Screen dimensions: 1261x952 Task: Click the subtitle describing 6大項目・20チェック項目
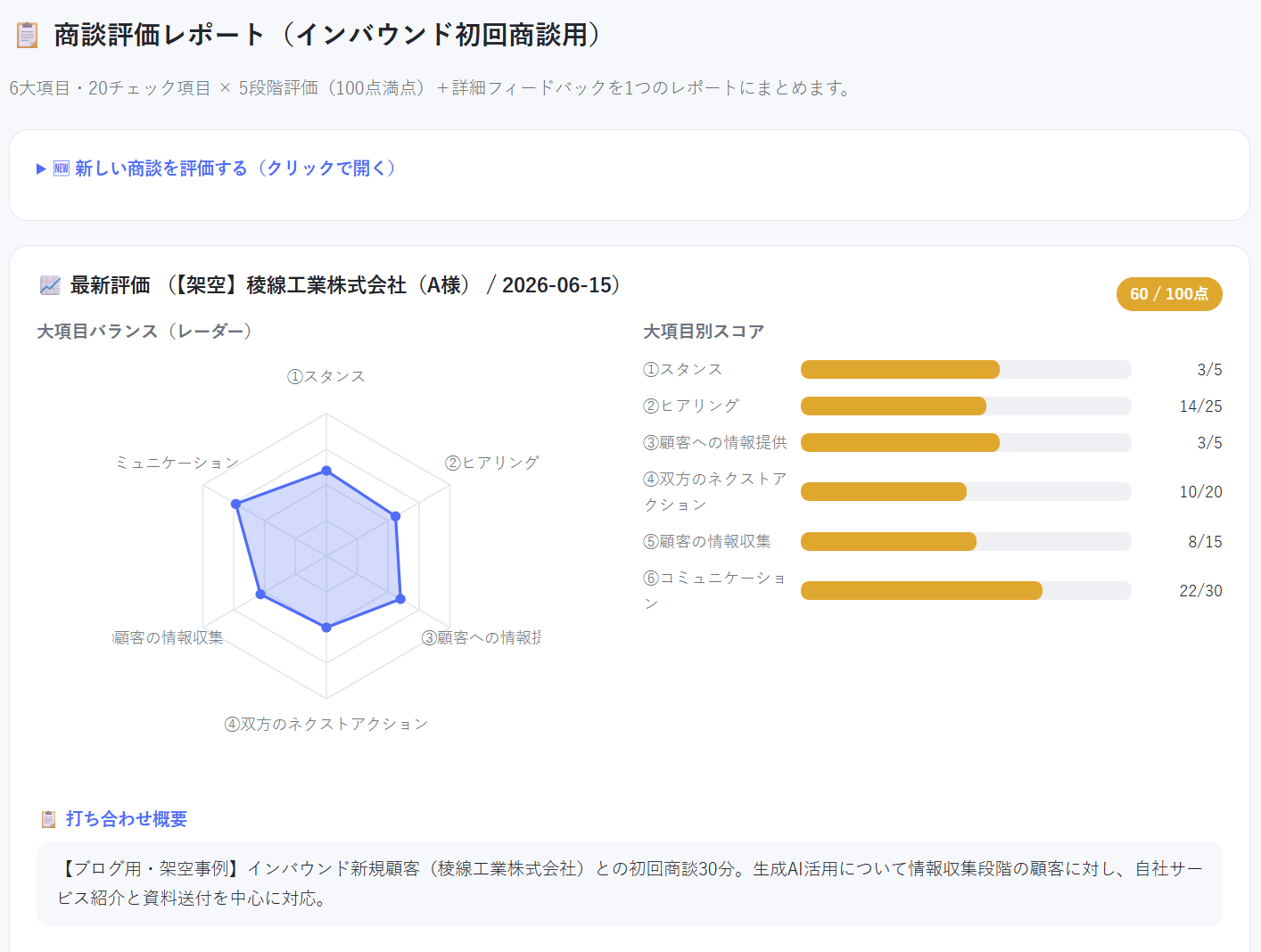433,88
